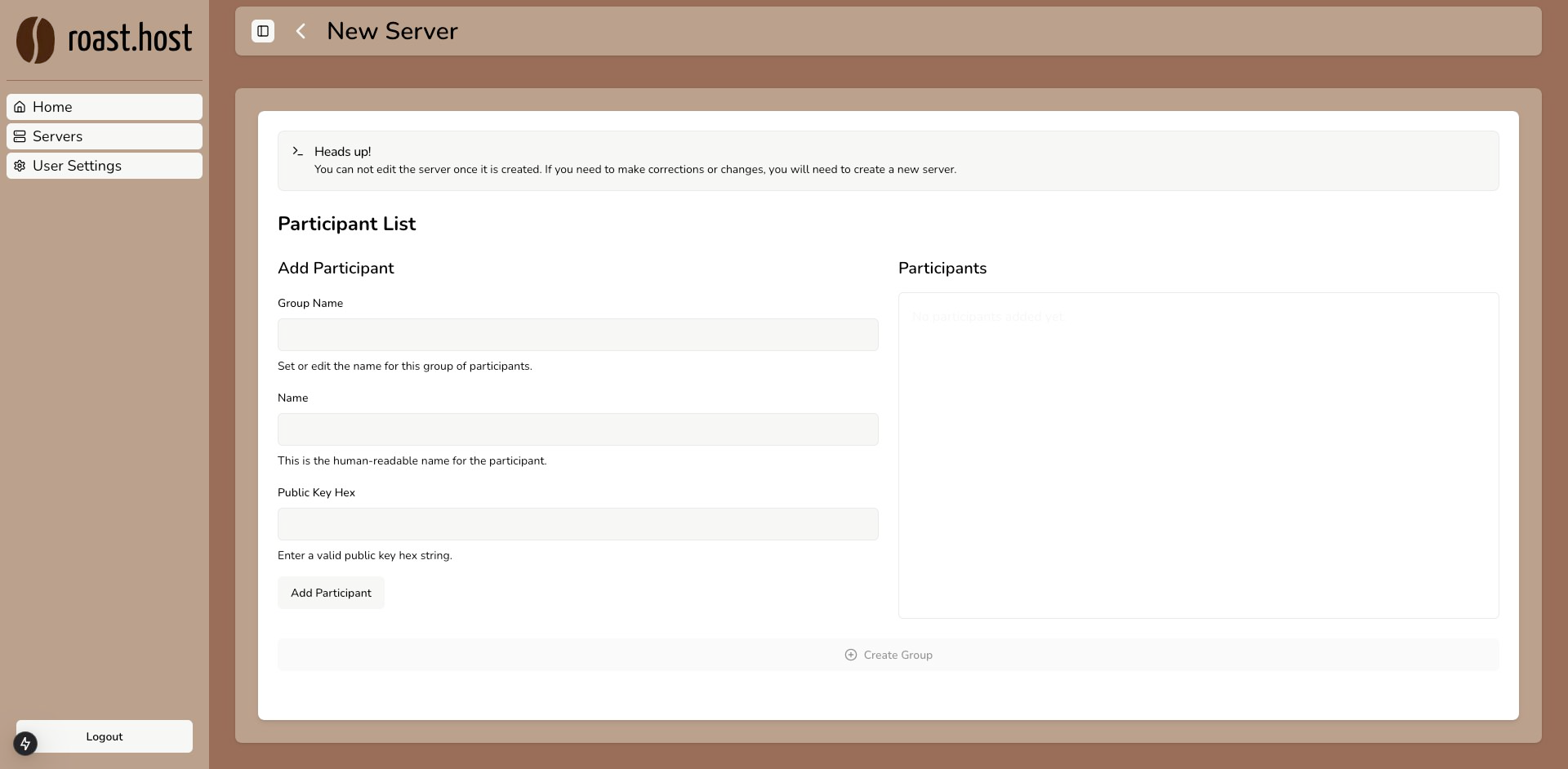This screenshot has width=1568, height=769.
Task: Click the 'Participants' section heading
Action: tap(942, 268)
